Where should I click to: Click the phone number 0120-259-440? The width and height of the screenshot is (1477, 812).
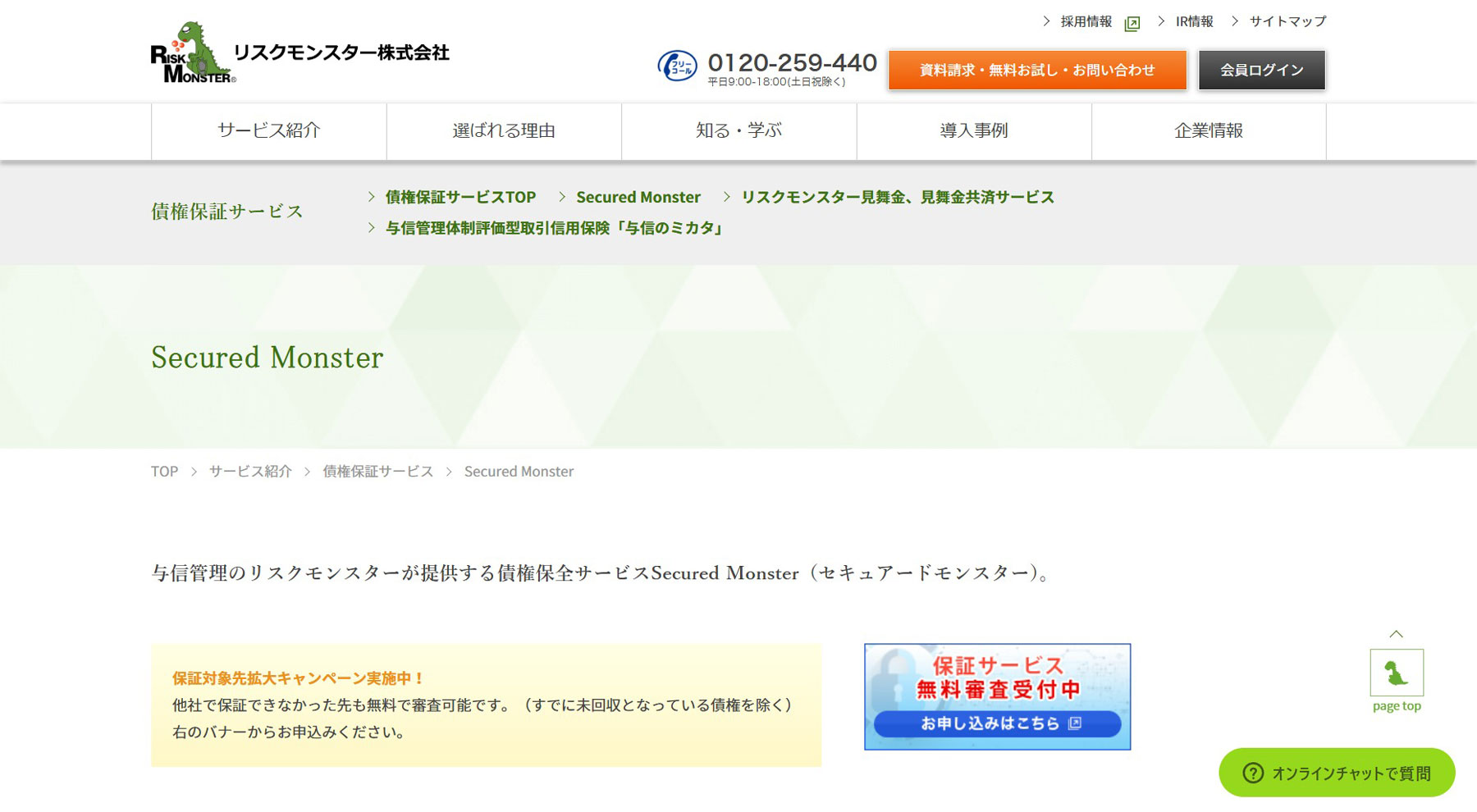pyautogui.click(x=792, y=62)
